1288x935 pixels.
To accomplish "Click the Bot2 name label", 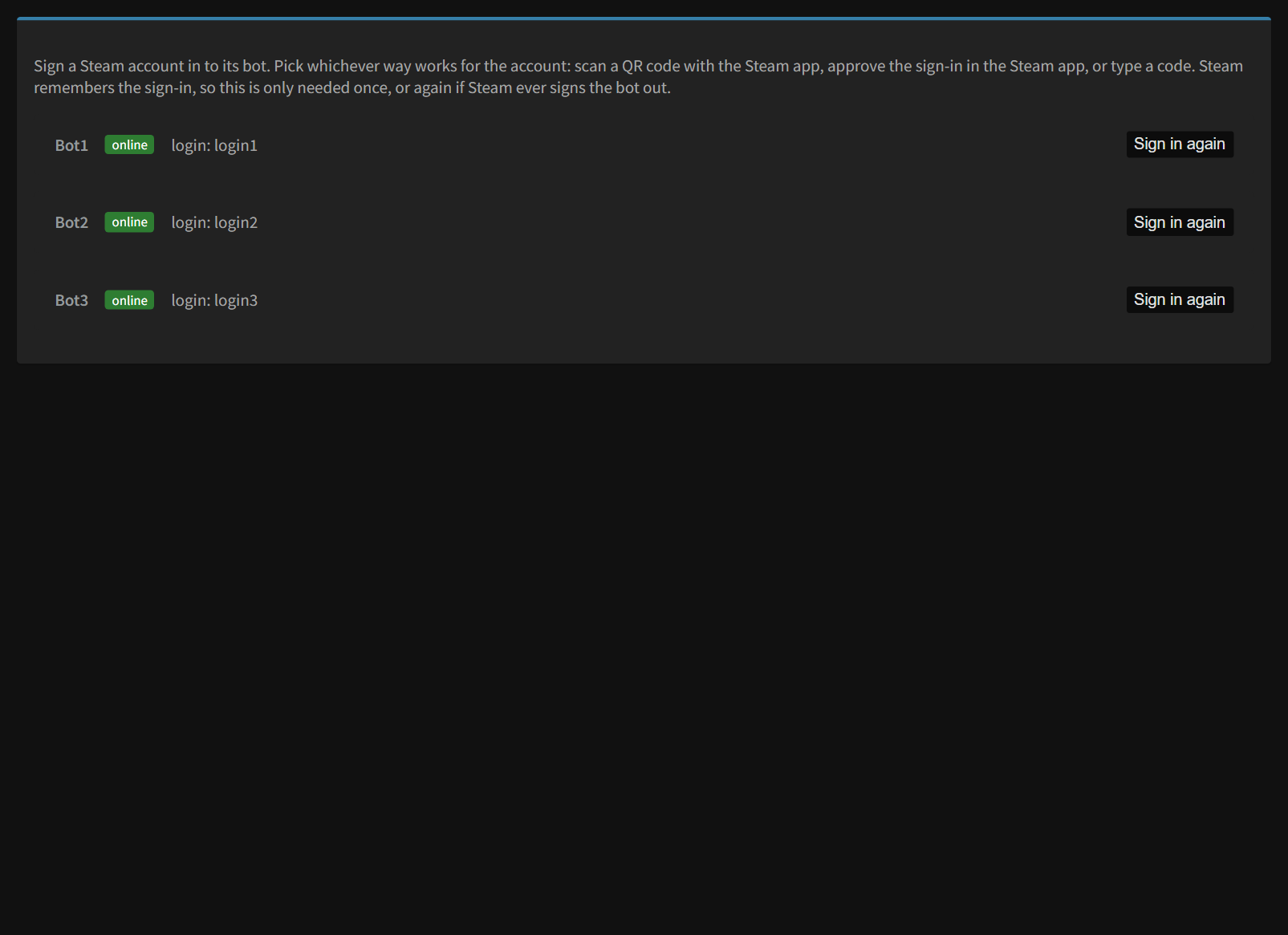I will [71, 222].
